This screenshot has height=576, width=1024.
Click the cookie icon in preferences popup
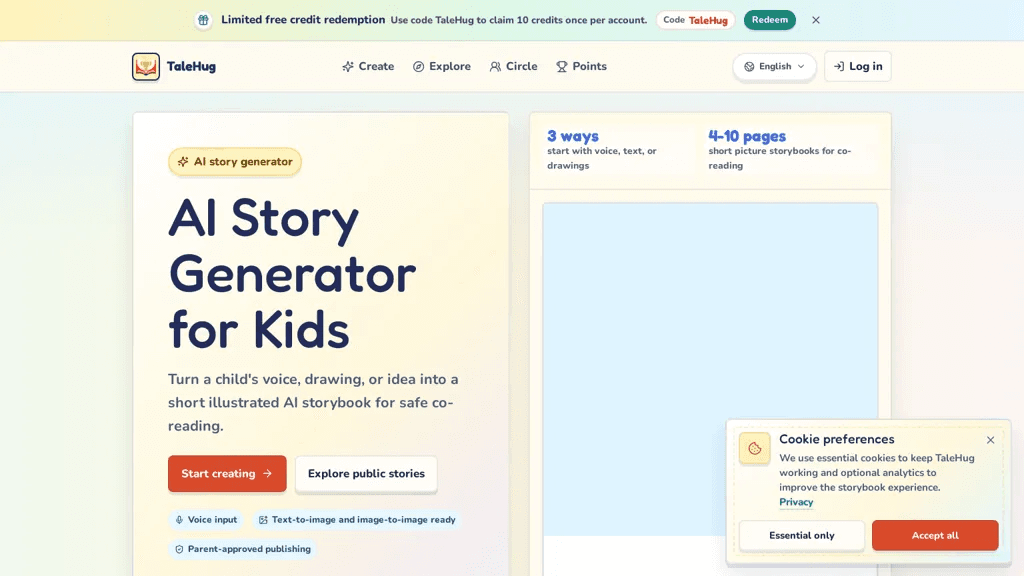click(x=754, y=449)
